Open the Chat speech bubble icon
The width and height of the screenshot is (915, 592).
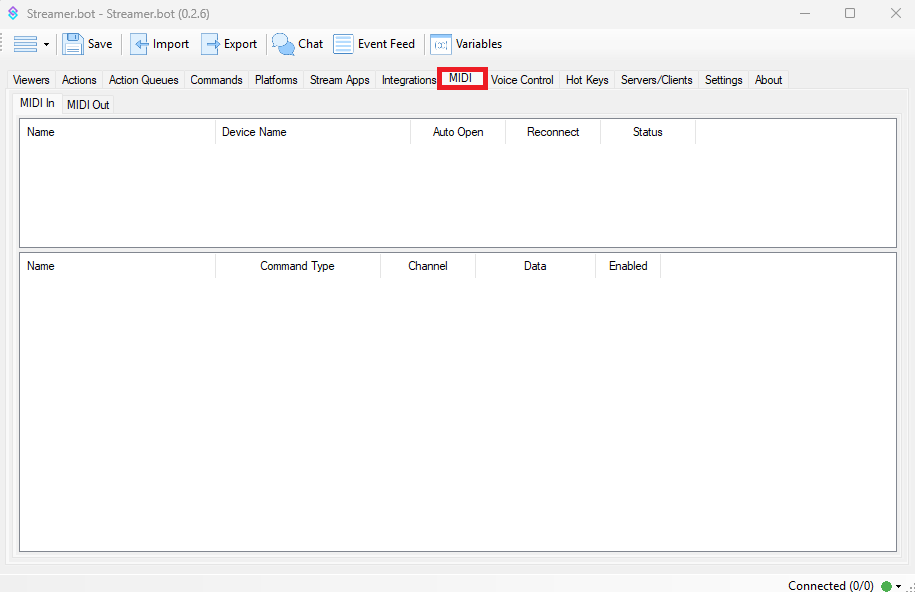click(x=284, y=44)
